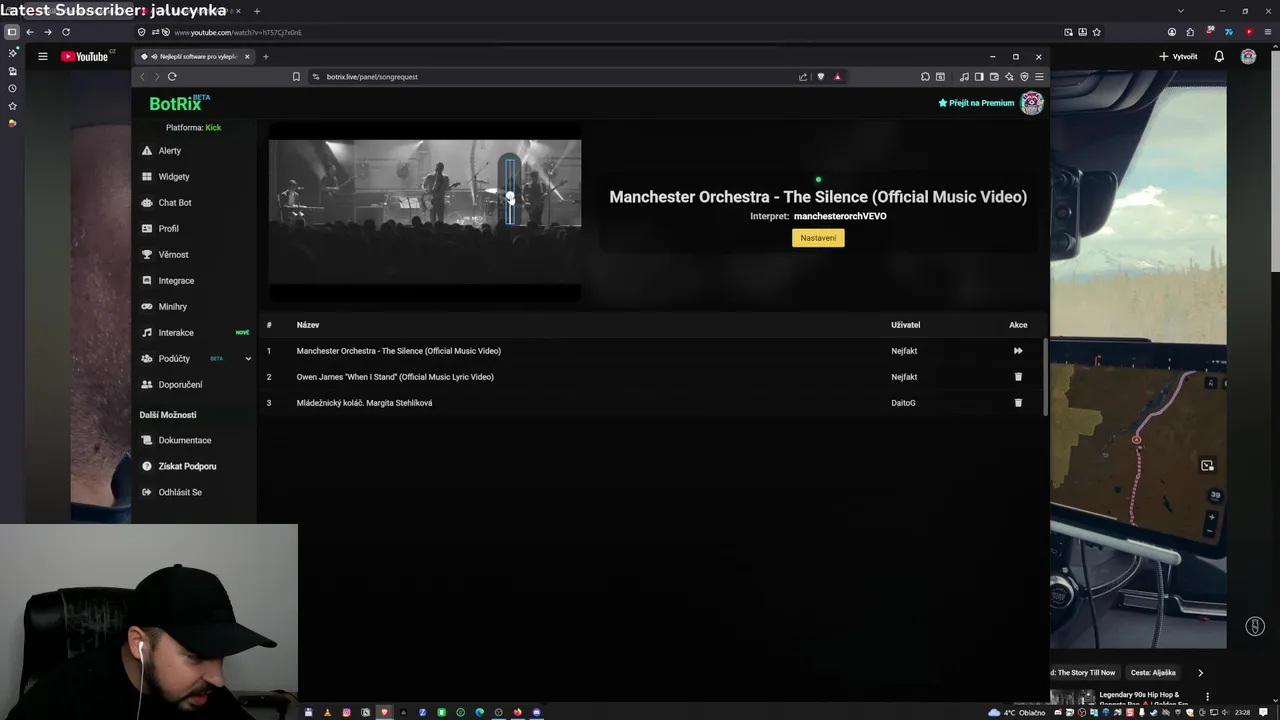Viewport: 1280px width, 720px height.
Task: Click the BotRix logo
Action: pyautogui.click(x=179, y=103)
